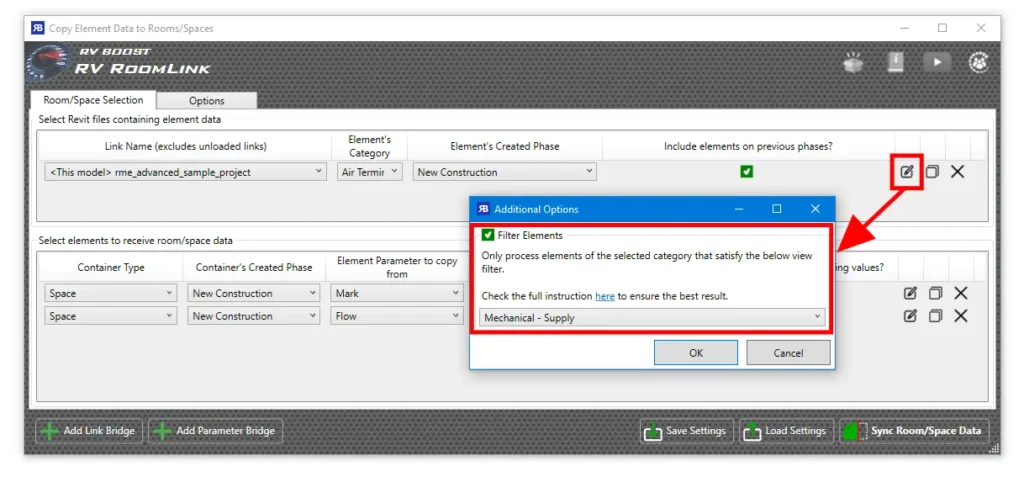
Task: Uncheck the Filter Elements checkbox
Action: point(488,235)
